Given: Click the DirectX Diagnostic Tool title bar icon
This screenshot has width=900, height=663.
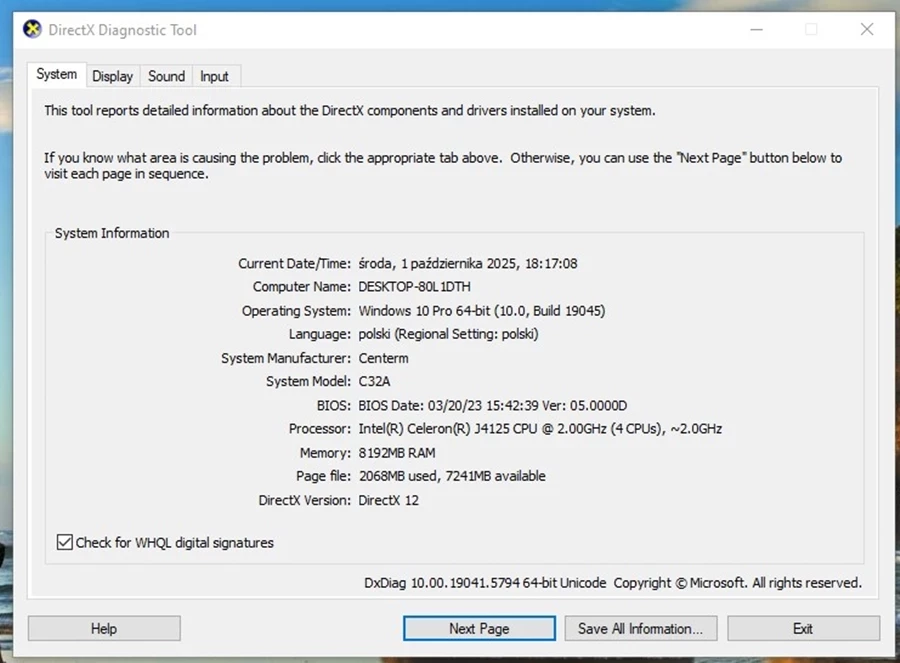Looking at the screenshot, I should coord(33,30).
